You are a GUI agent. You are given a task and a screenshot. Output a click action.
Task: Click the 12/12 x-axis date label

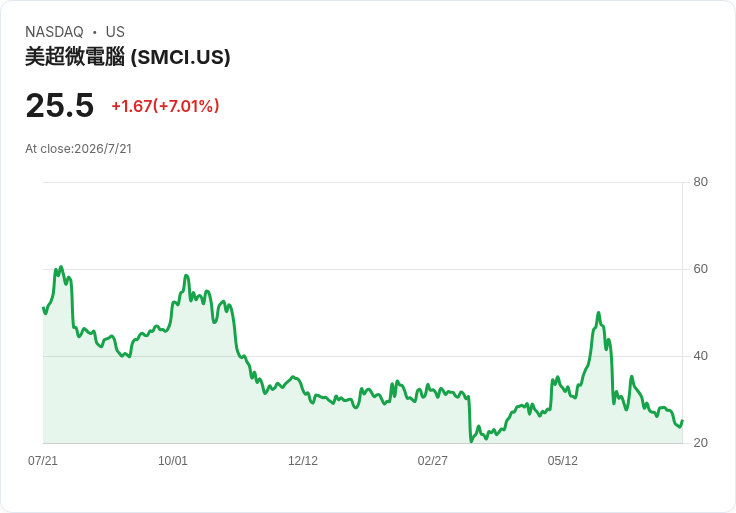(x=303, y=460)
